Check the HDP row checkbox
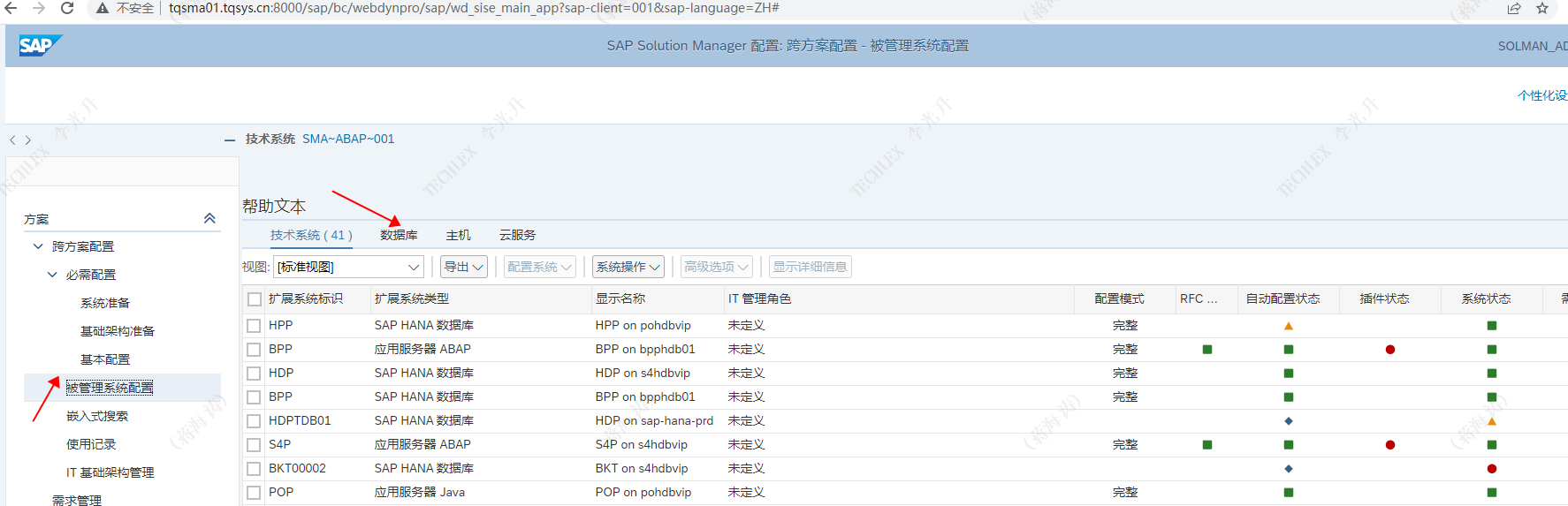The image size is (1568, 506). pos(254,374)
